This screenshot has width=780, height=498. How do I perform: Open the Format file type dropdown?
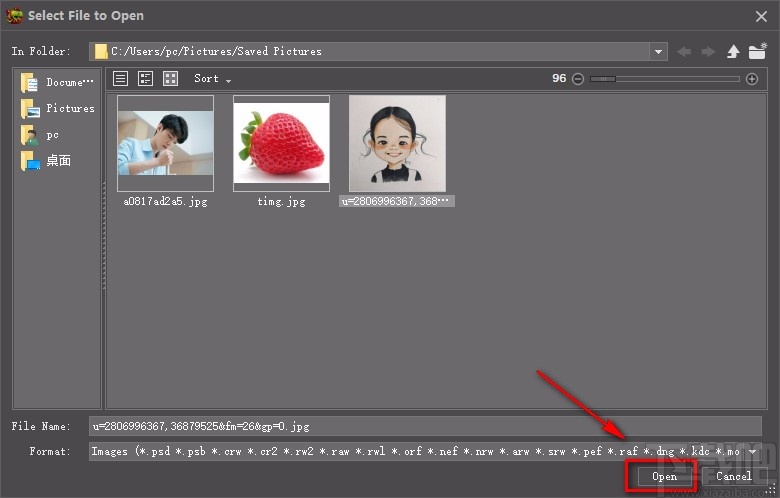[x=425, y=451]
